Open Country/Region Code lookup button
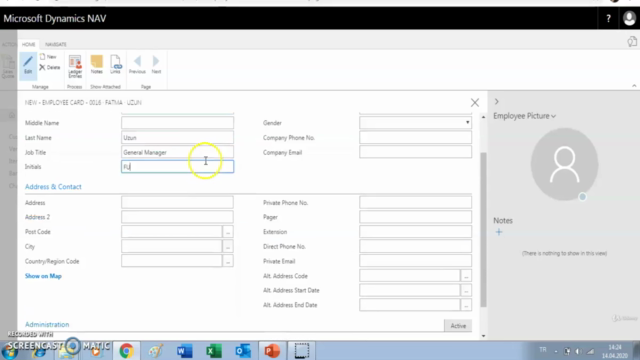The width and height of the screenshot is (640, 360). coord(228,261)
